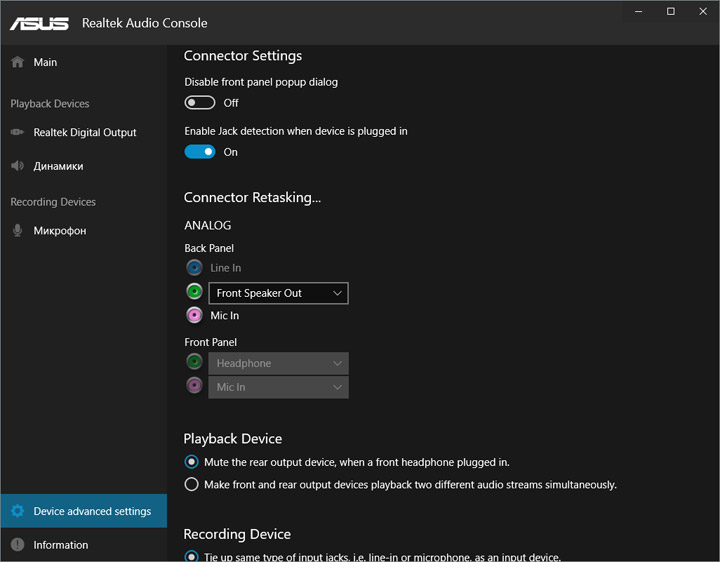Screen dimensions: 720x562
Task: Click the gear icon for Device advanced settings
Action: click(x=17, y=511)
